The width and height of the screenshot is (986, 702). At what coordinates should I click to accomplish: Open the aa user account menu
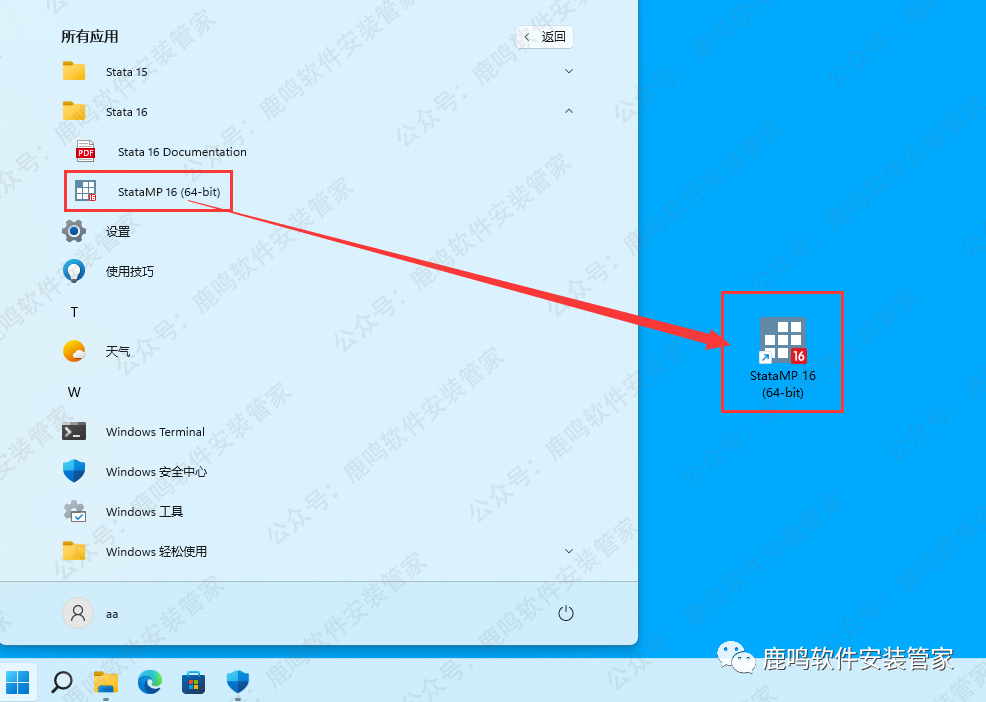click(x=92, y=613)
